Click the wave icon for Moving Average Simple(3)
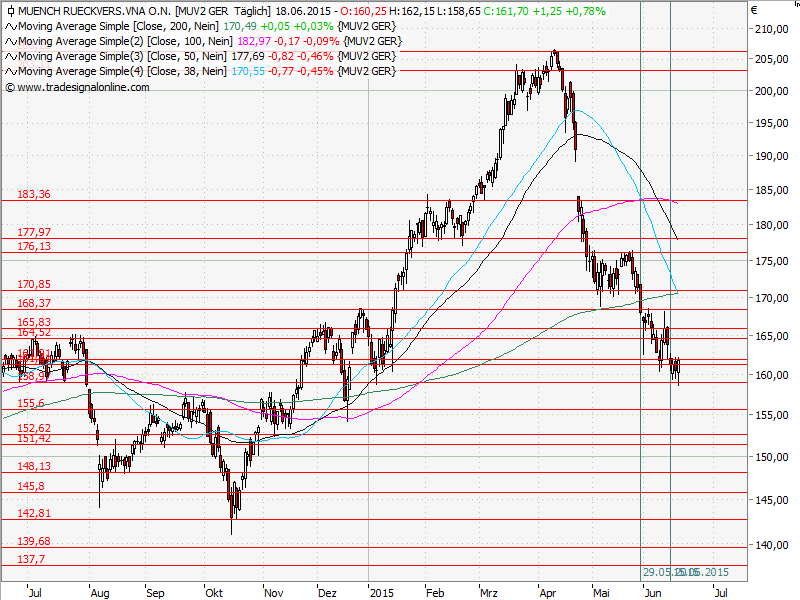The height and width of the screenshot is (600, 800). pyautogui.click(x=11, y=56)
